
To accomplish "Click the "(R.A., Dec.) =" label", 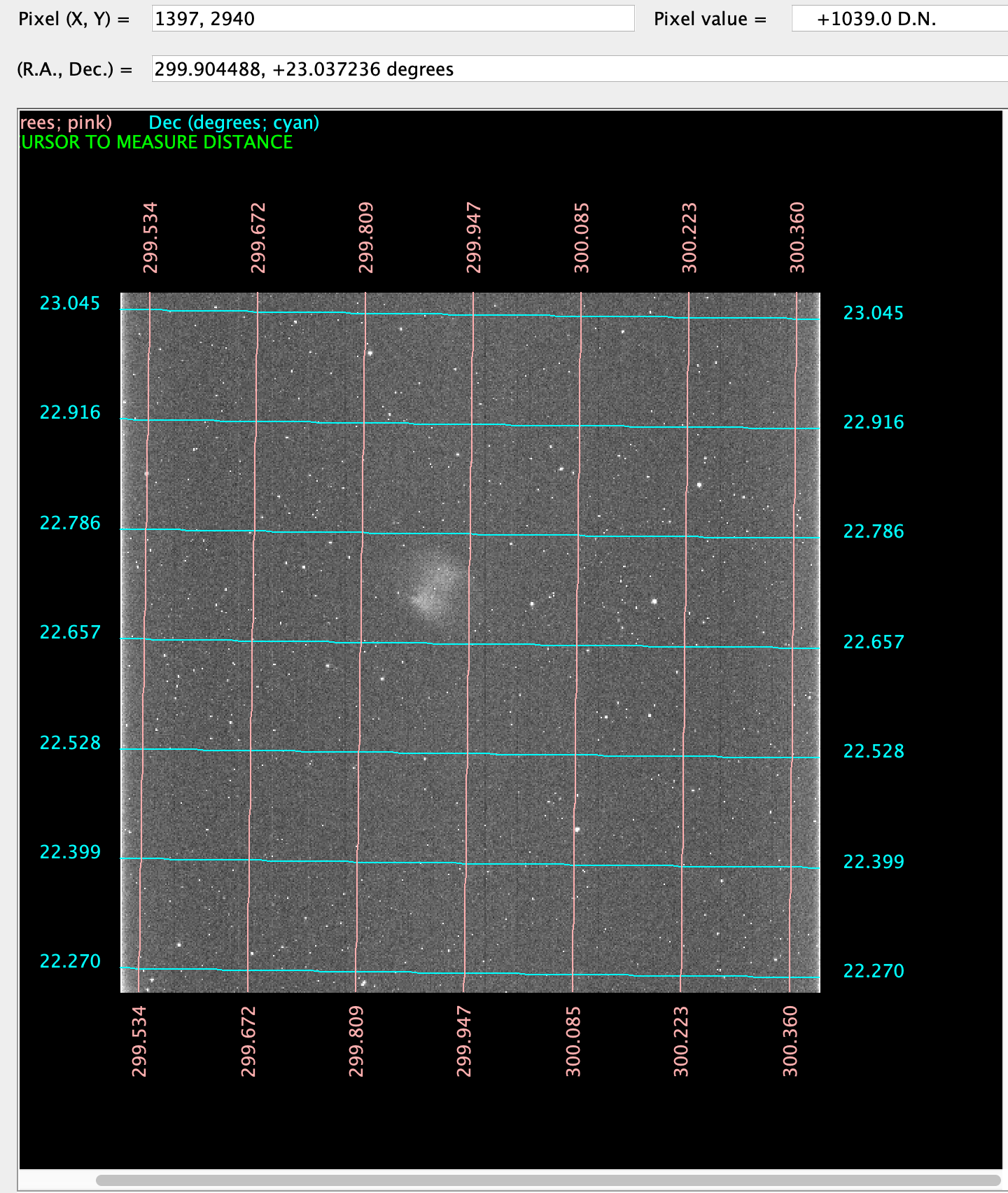I will coord(74,69).
